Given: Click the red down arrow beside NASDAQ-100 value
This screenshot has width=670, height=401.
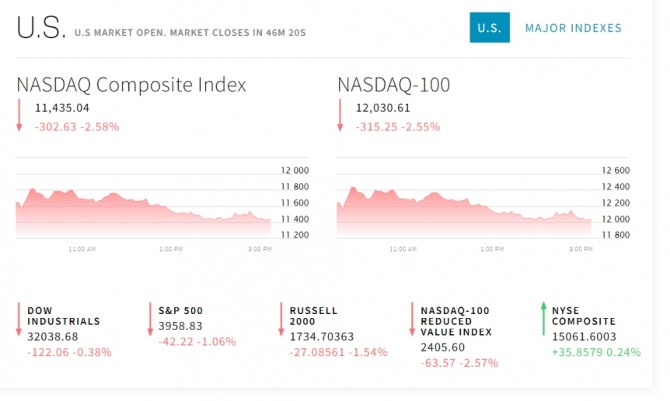Looking at the screenshot, I should [x=341, y=115].
